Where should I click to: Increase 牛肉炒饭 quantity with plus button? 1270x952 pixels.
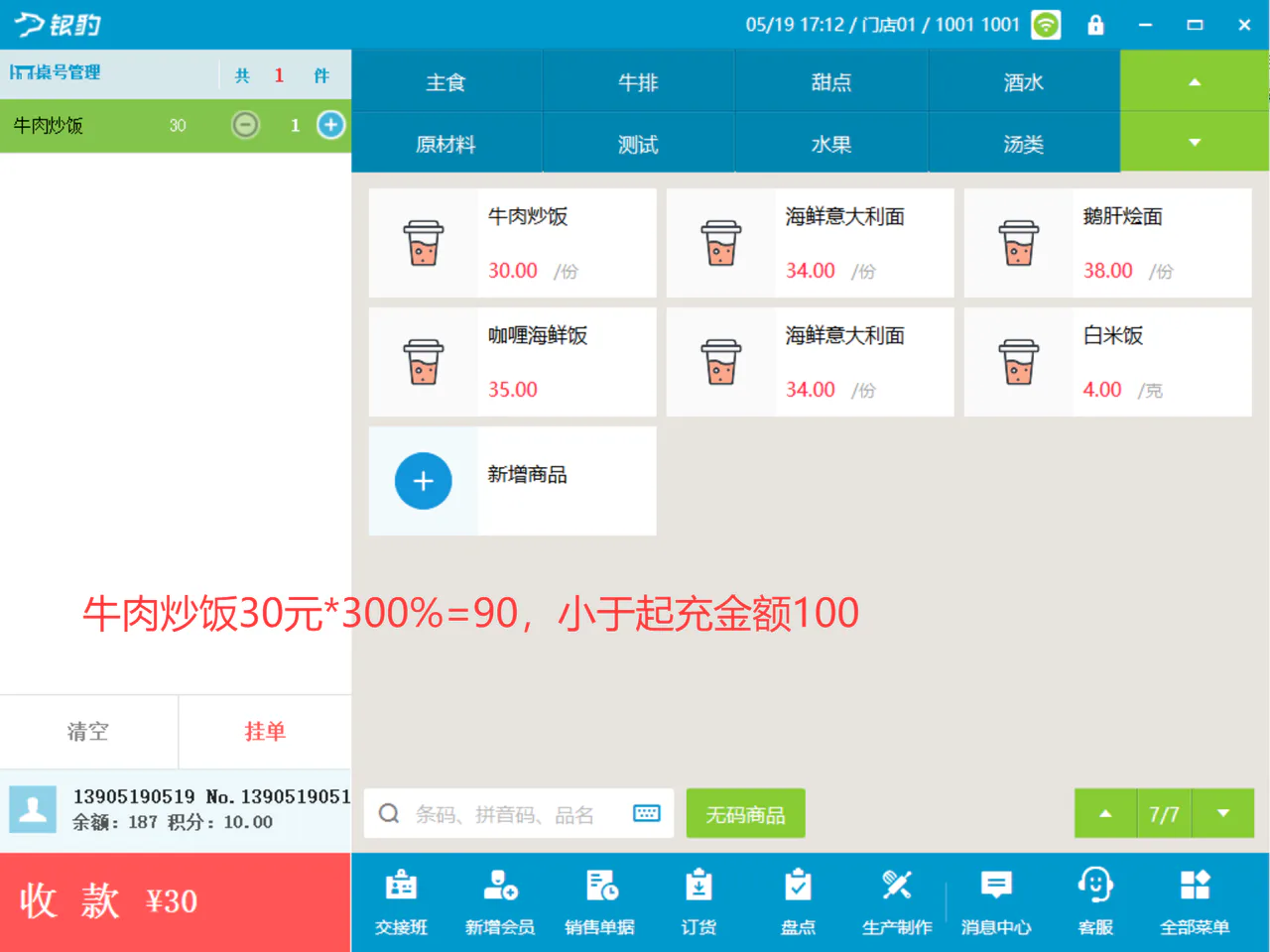[x=330, y=125]
